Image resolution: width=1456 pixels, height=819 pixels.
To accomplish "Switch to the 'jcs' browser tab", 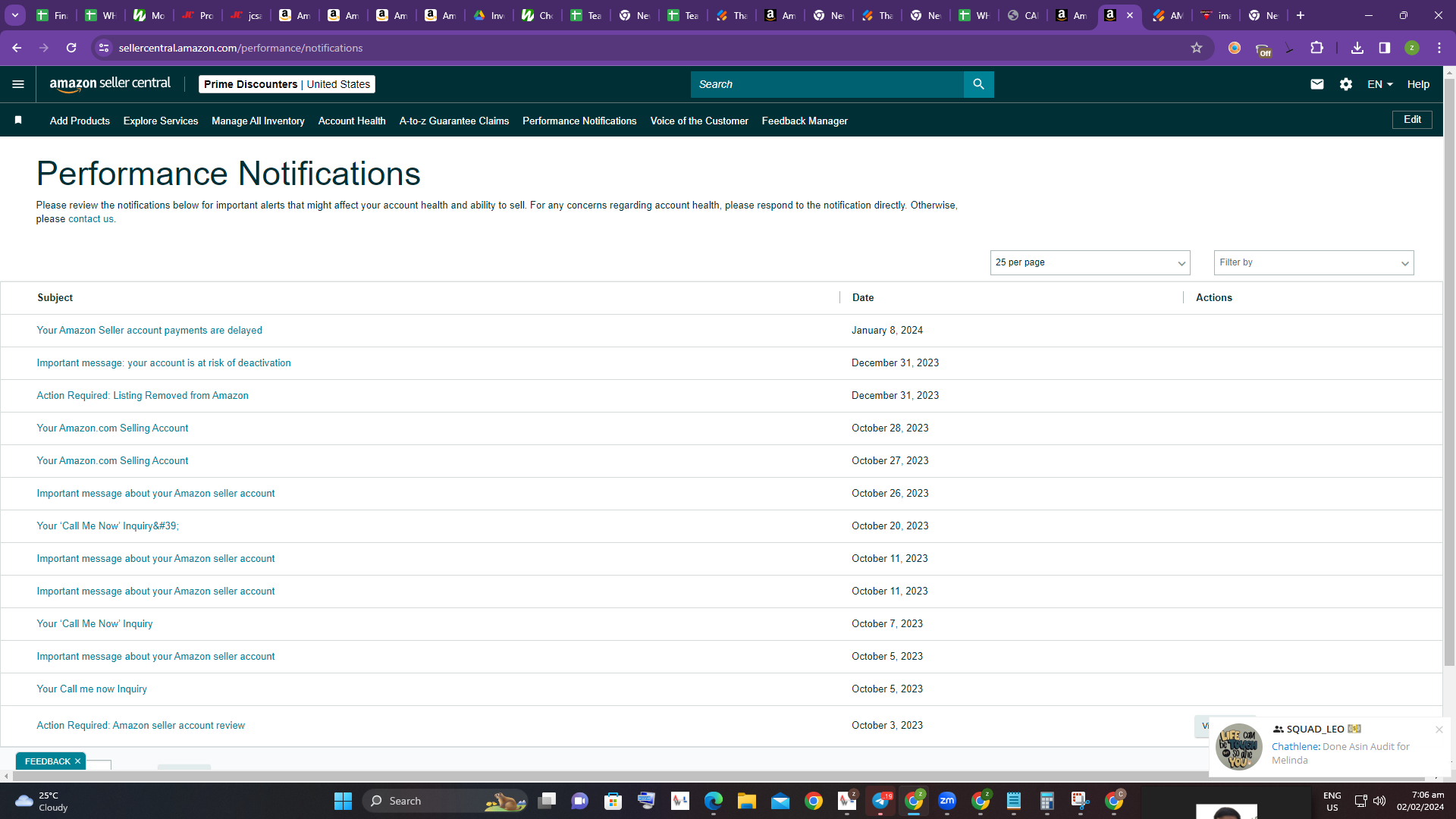I will tap(246, 15).
